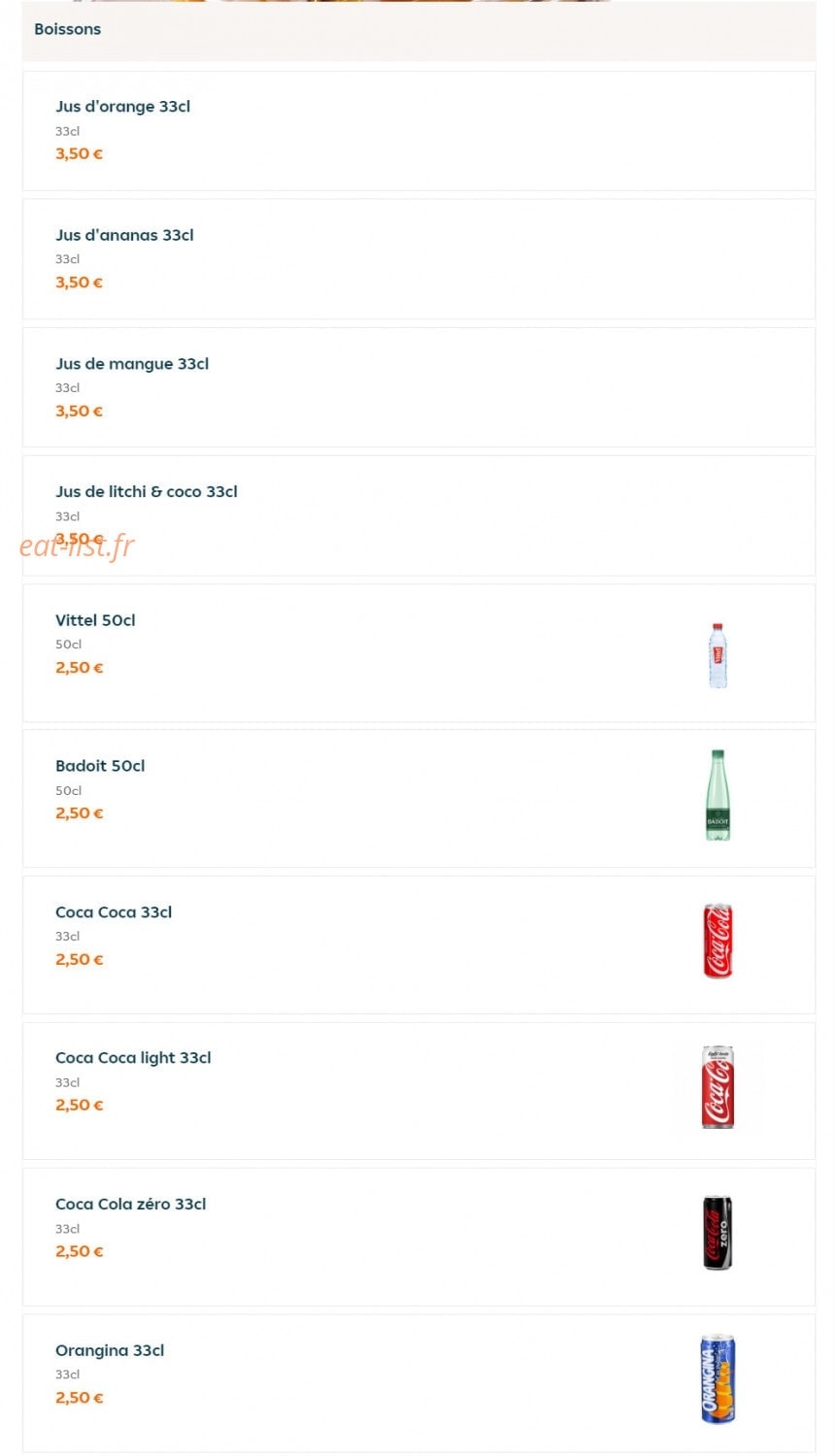Open the Badoit 50cl title
This screenshot has width=835, height=1456.
(100, 766)
